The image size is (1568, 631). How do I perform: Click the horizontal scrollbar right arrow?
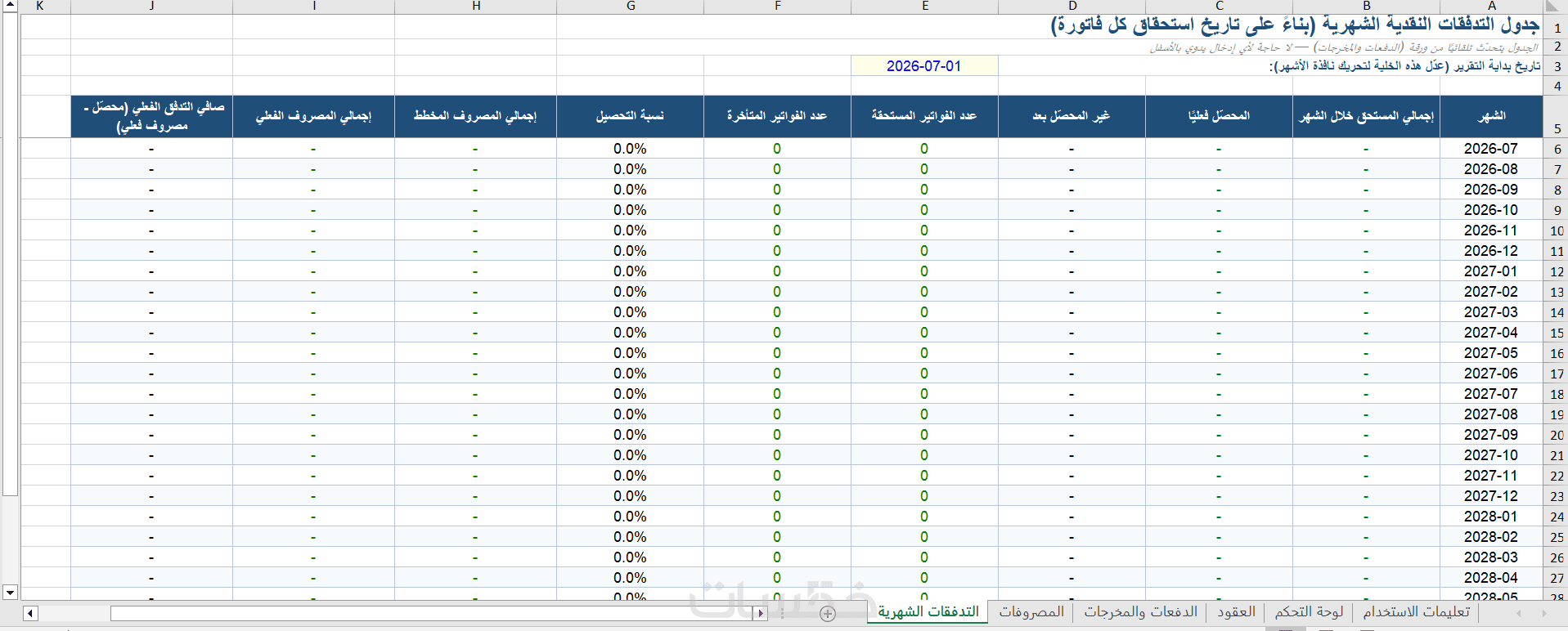click(x=760, y=613)
